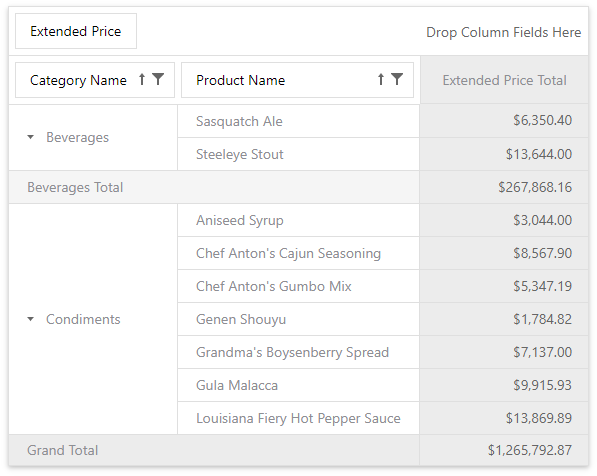Select Louisiana Fiery Hot Pepper Sauce row

(298, 418)
